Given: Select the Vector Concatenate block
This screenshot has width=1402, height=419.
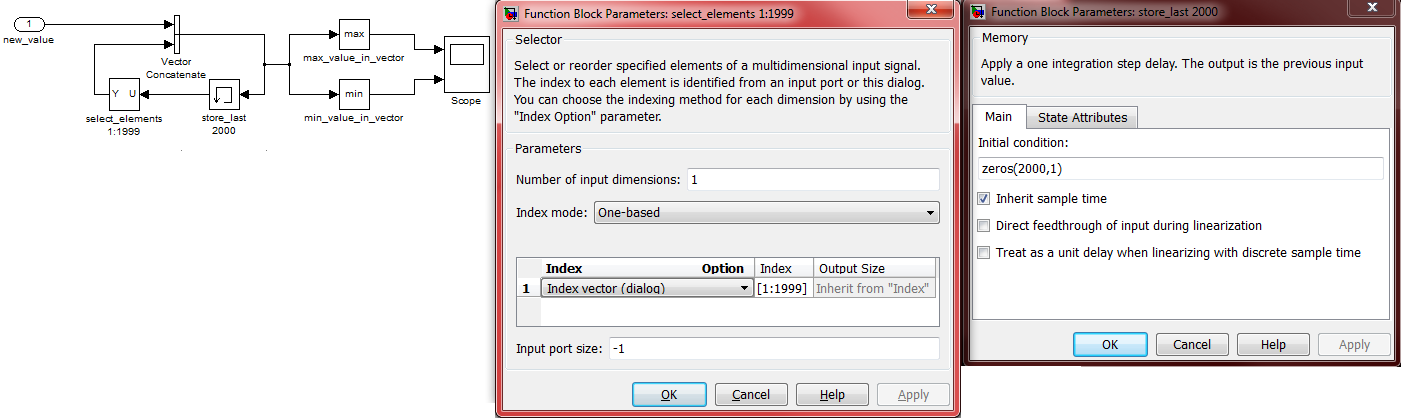Looking at the screenshot, I should 176,36.
